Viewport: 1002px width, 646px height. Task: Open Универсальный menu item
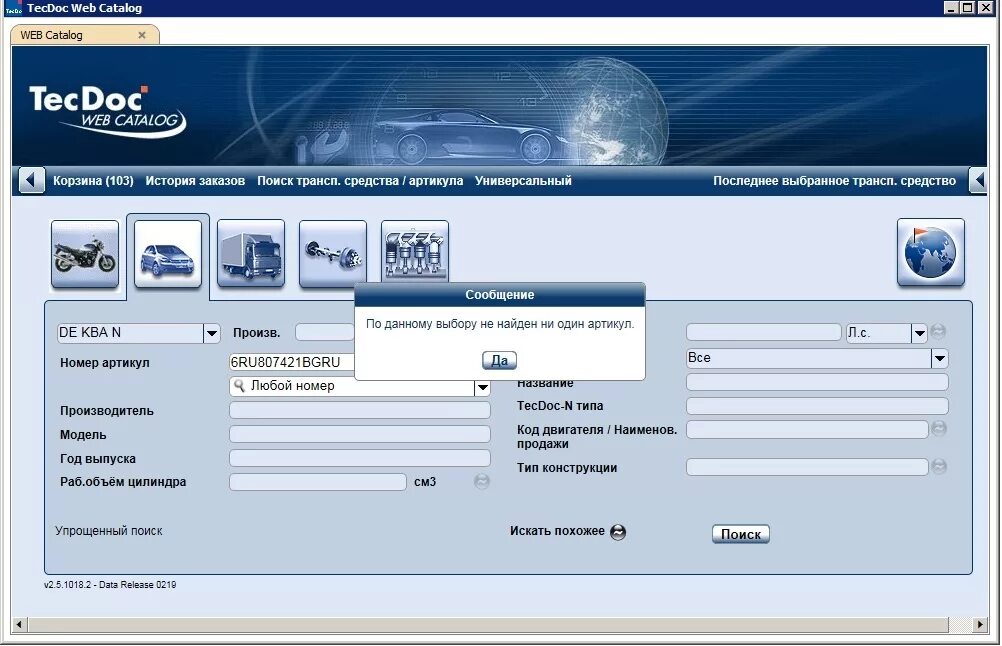coord(523,181)
